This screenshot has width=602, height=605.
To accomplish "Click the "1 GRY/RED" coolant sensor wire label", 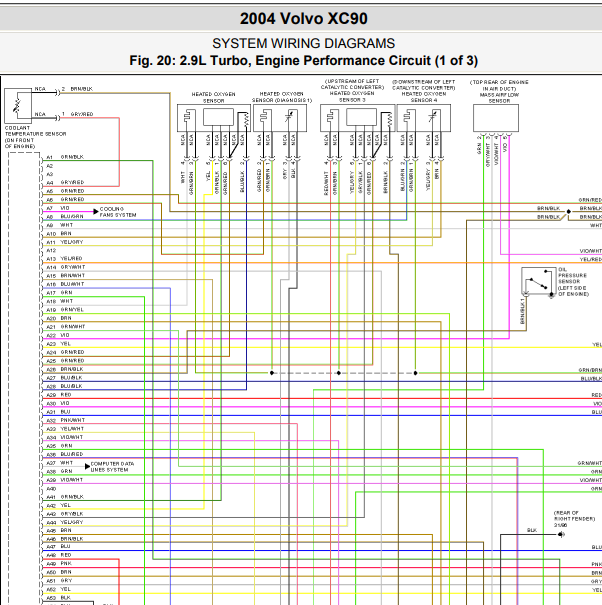I will click(78, 114).
